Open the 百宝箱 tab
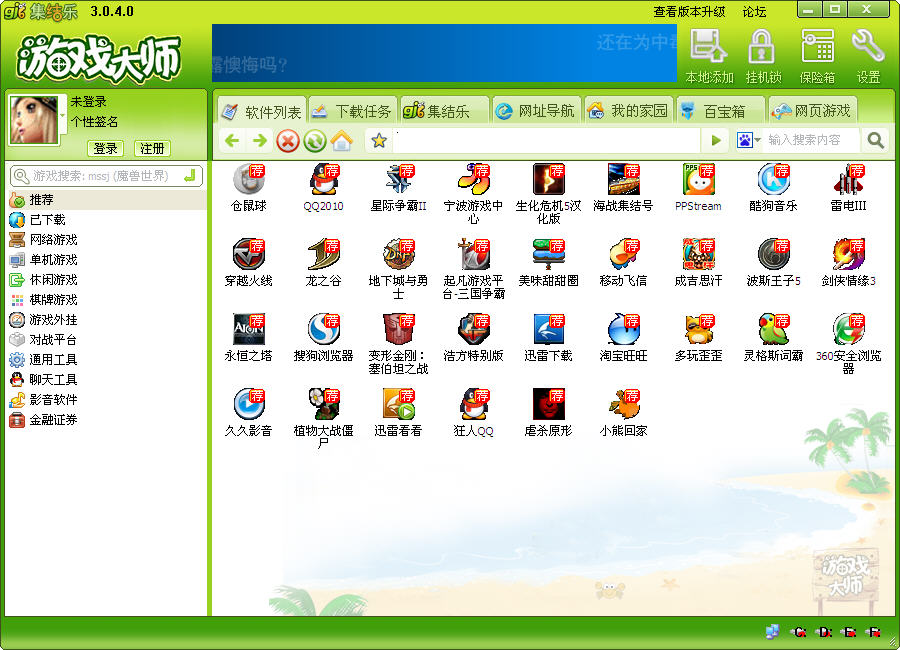Image resolution: width=900 pixels, height=650 pixels. [x=720, y=111]
